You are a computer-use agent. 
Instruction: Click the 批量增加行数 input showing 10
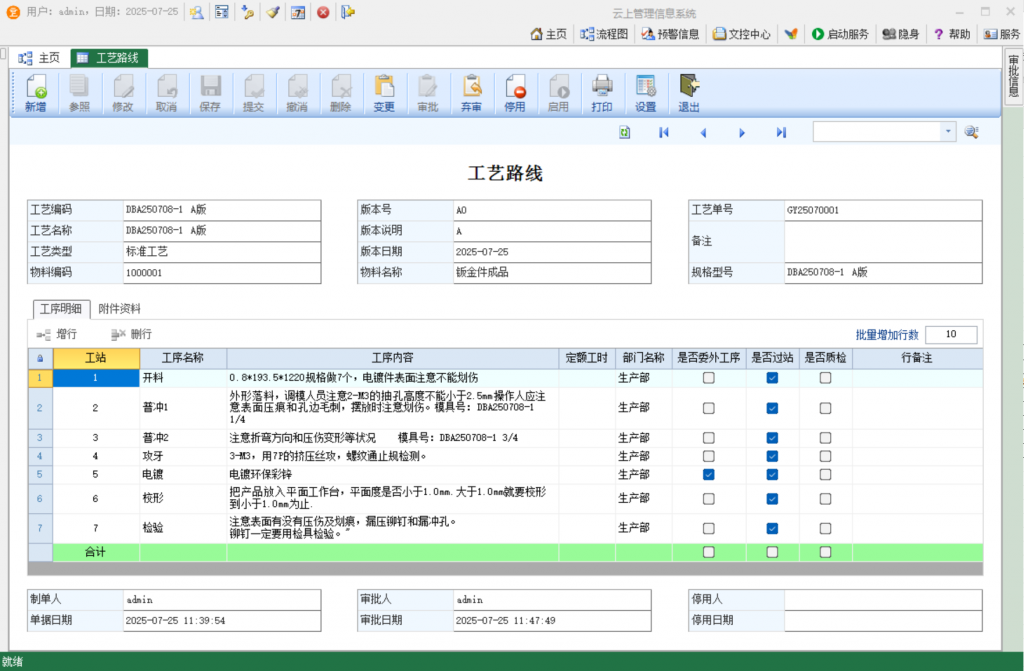pos(951,335)
